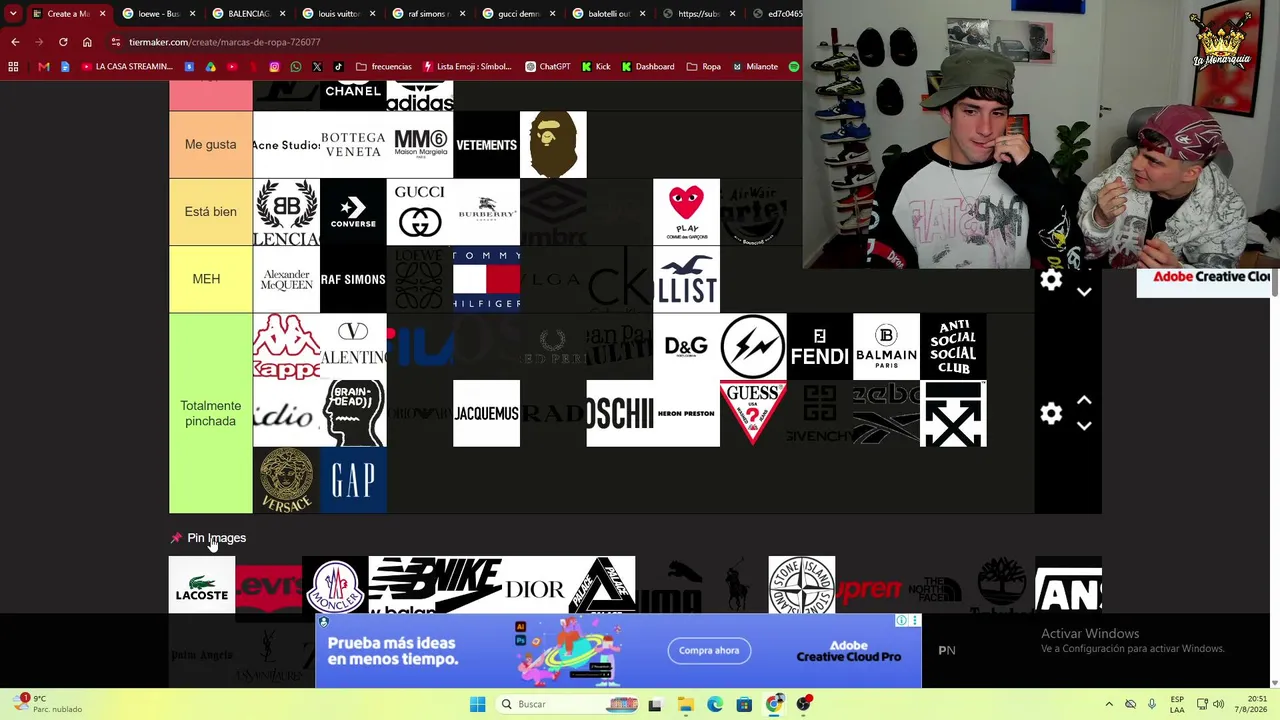Click the tiermaker.com address bar
1280x720 pixels.
click(x=450, y=42)
